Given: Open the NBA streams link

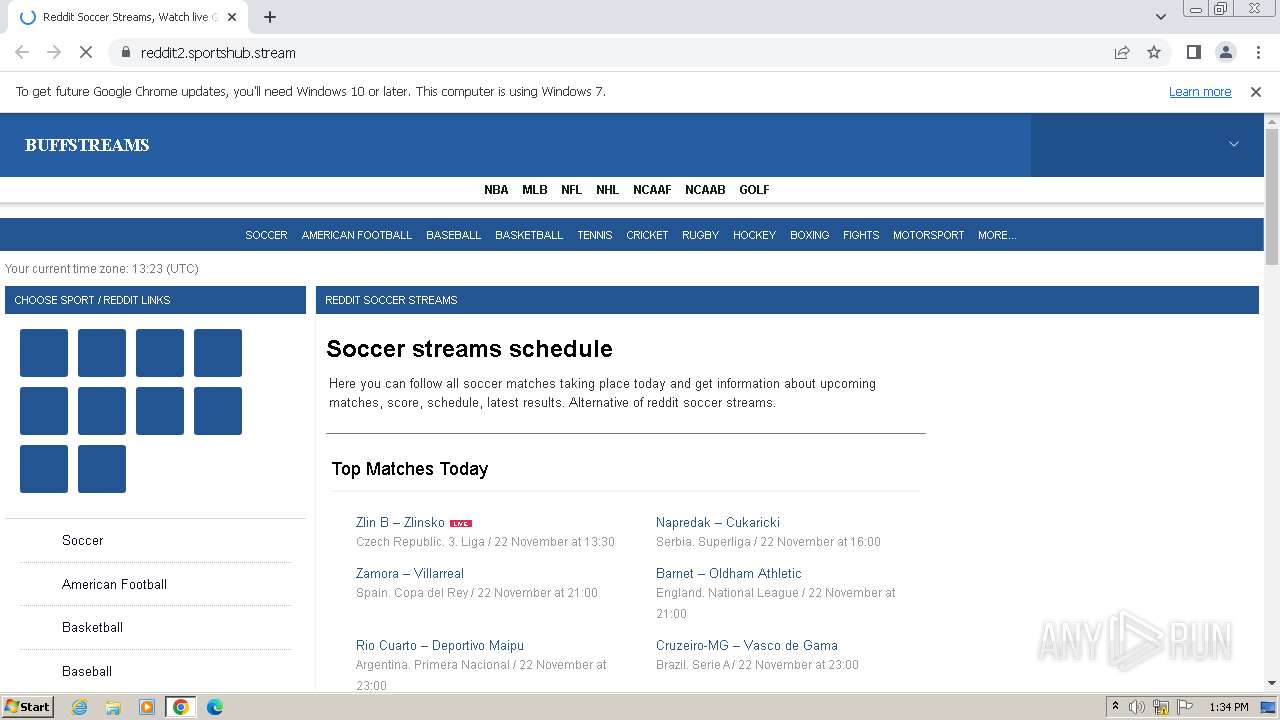Looking at the screenshot, I should pyautogui.click(x=496, y=189).
